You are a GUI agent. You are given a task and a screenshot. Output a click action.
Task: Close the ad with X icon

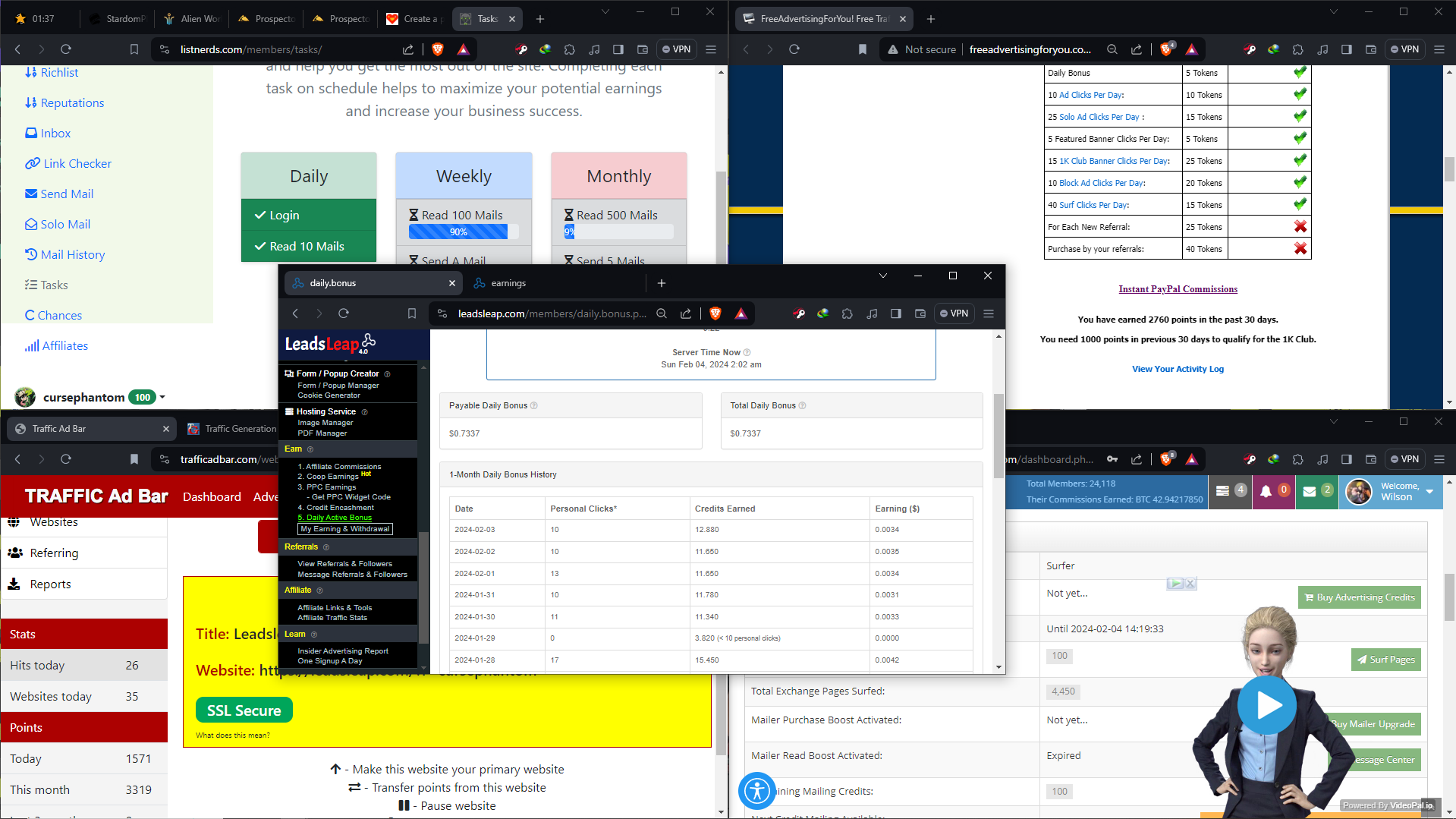click(1190, 584)
